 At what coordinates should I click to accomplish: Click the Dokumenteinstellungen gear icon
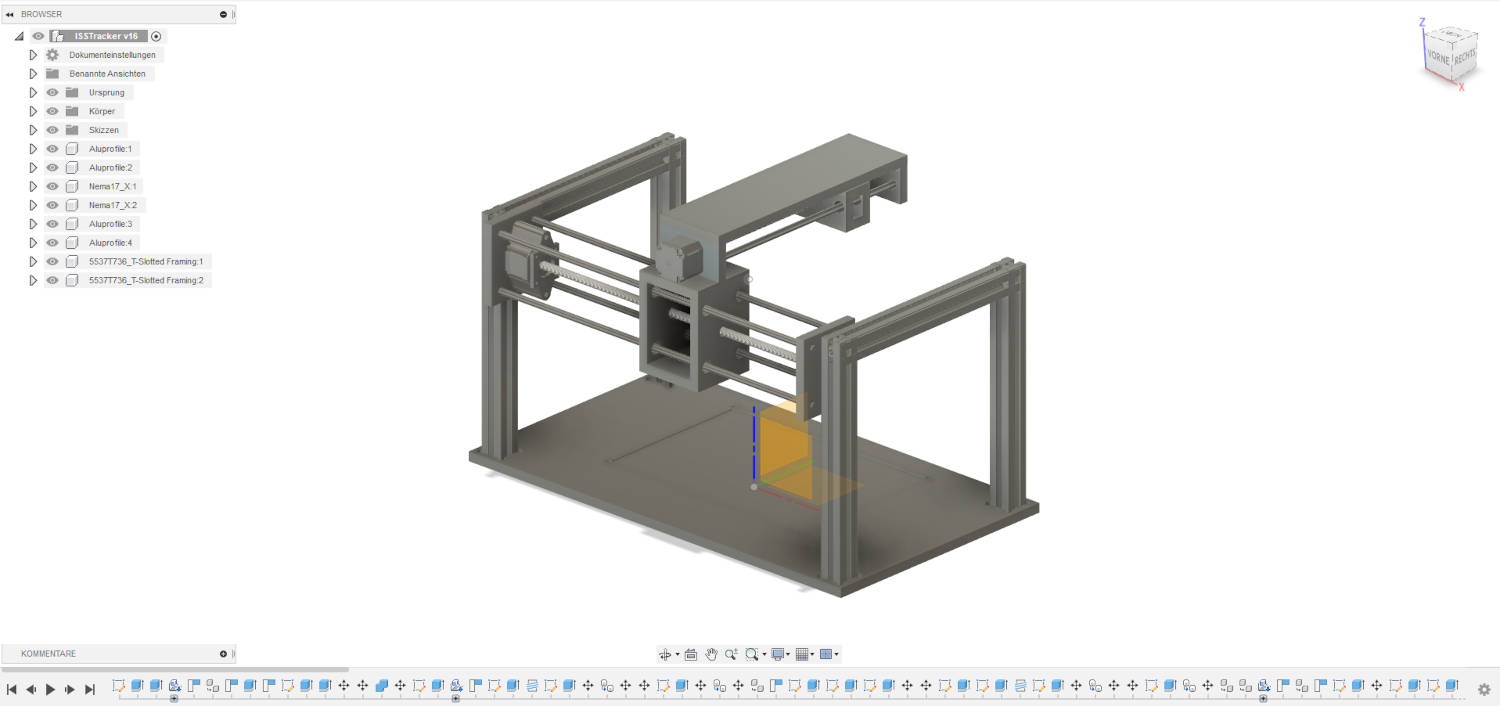click(52, 55)
